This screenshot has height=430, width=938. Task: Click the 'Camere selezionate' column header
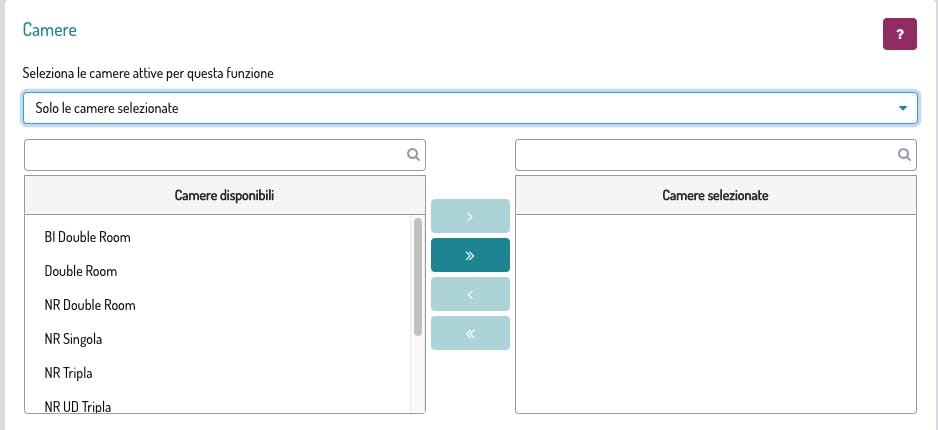click(715, 196)
